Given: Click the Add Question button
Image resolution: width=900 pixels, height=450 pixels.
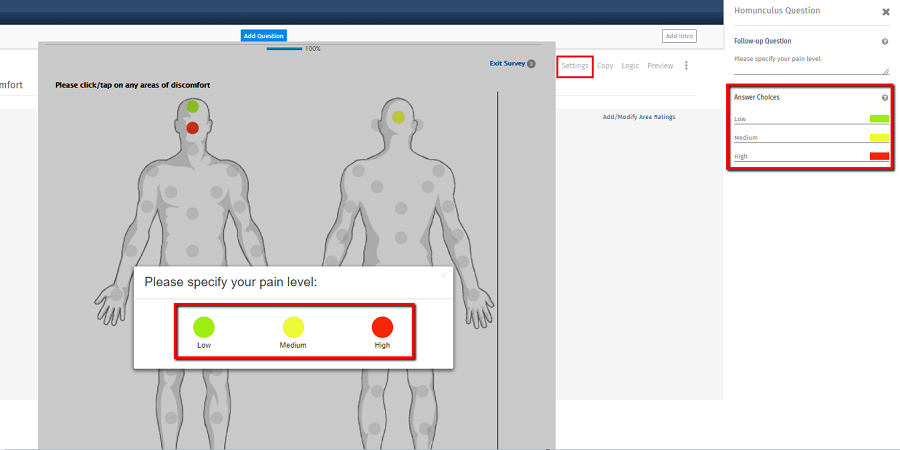Looking at the screenshot, I should click(x=263, y=36).
